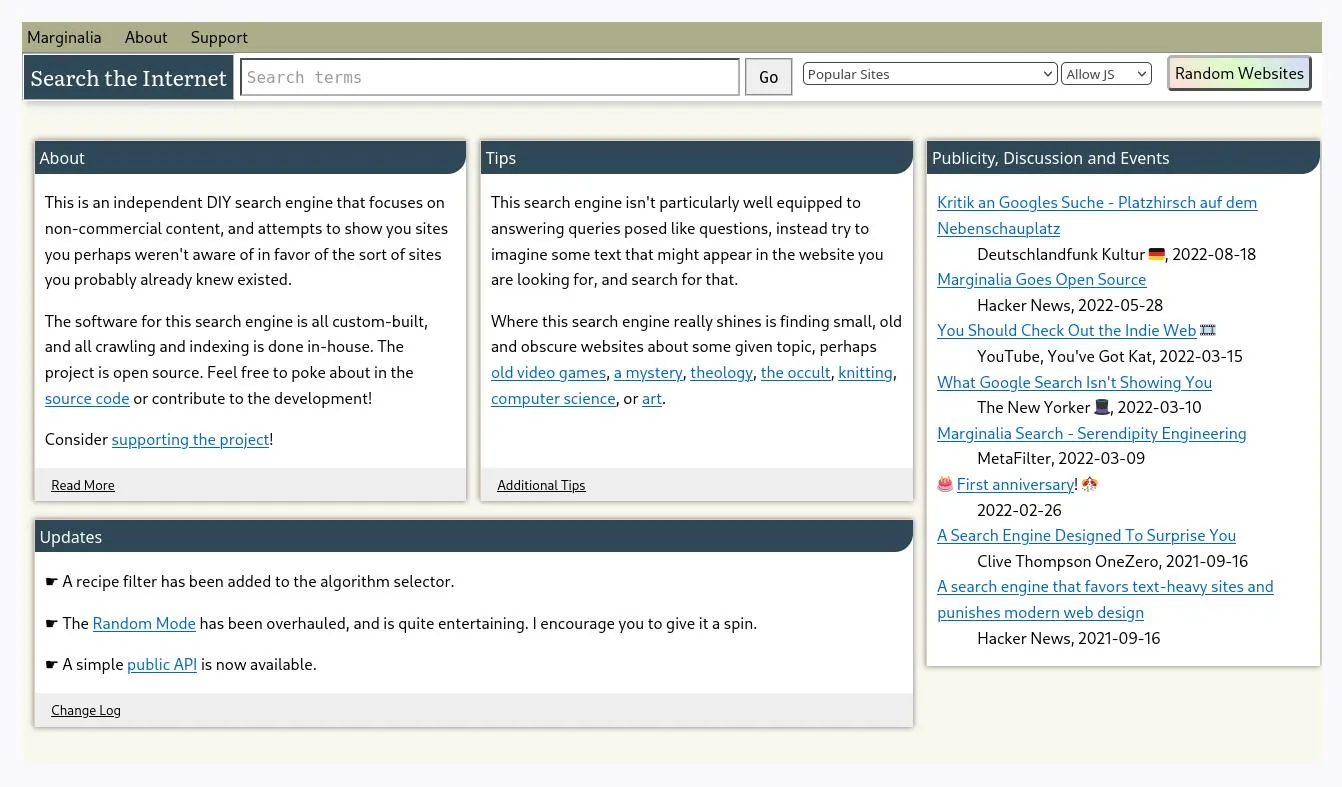The width and height of the screenshot is (1342, 787).
Task: Click the top hat emoji next to The New Yorker
Action: [1104, 407]
